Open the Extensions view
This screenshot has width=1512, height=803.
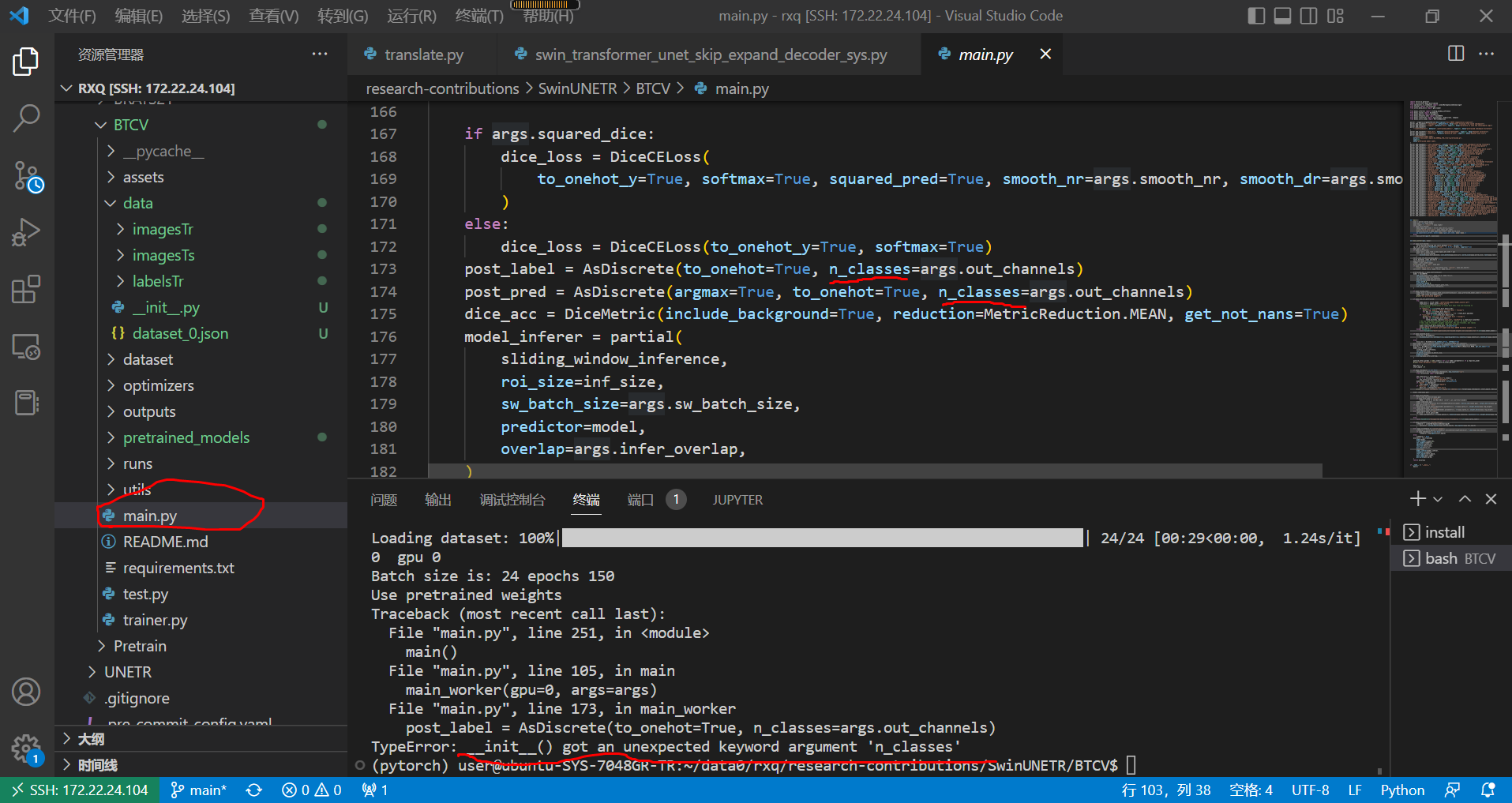pos(27,289)
